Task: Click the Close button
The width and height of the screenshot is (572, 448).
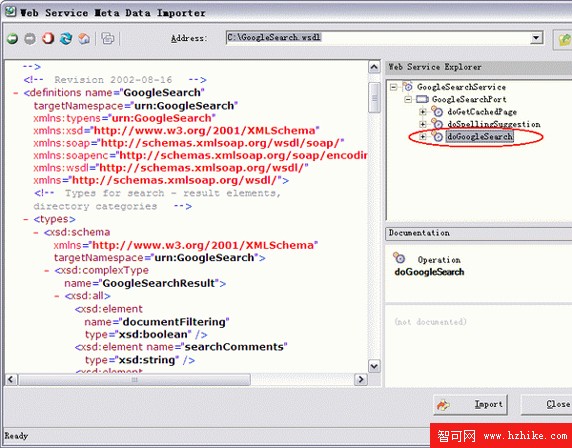Action: [x=546, y=405]
